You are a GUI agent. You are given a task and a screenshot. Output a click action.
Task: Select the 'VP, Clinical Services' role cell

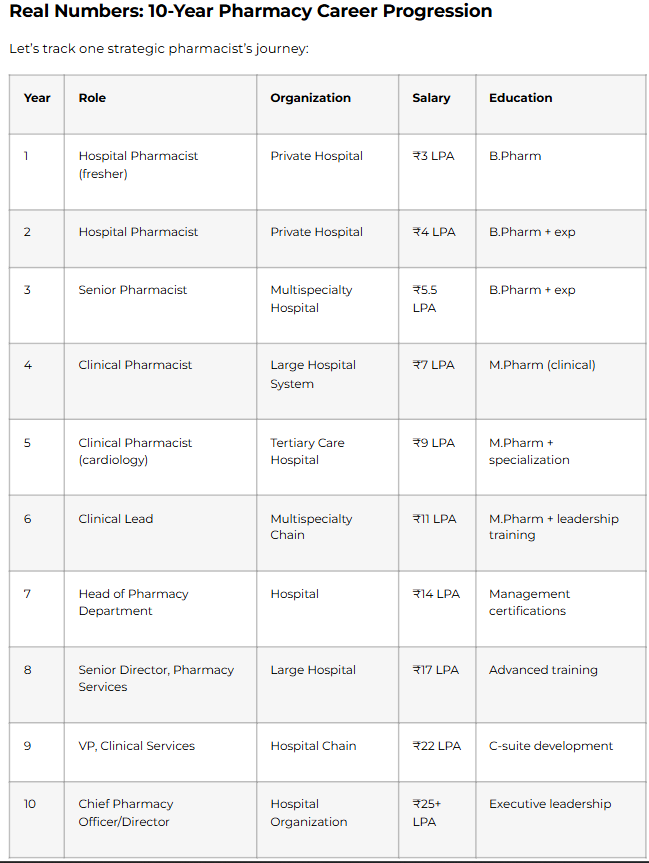(137, 746)
